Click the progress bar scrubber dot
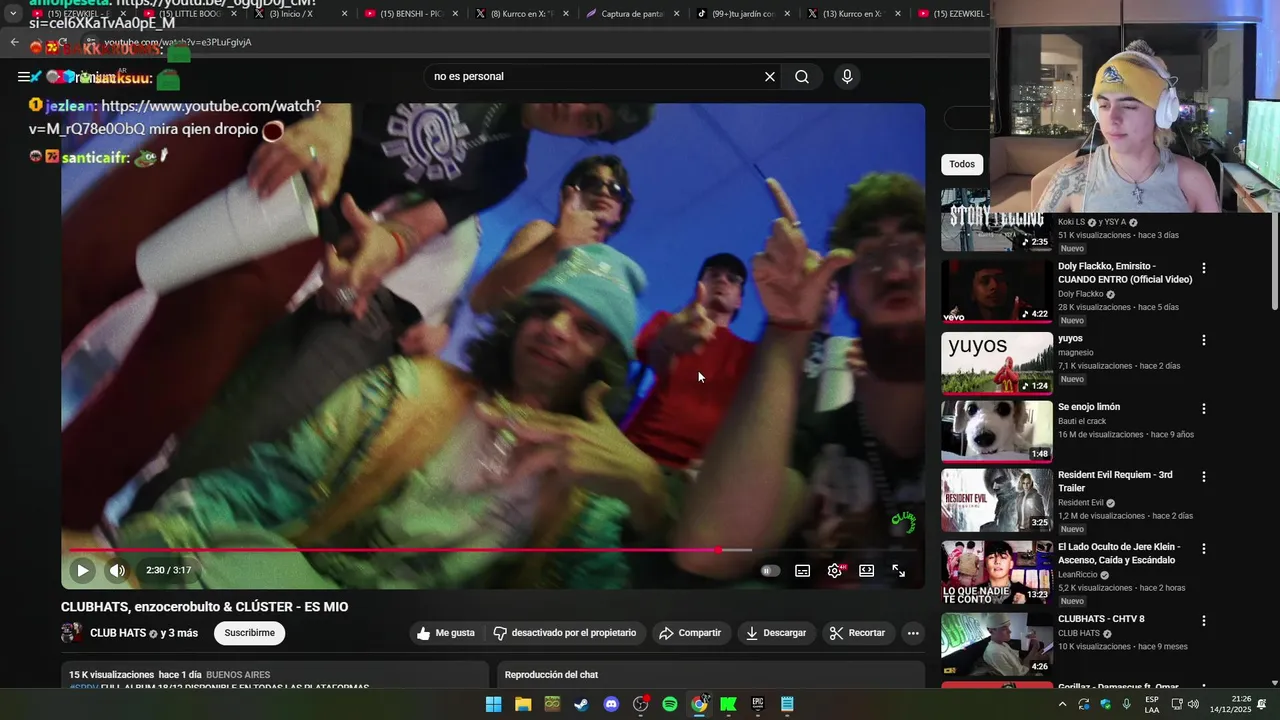 click(718, 550)
